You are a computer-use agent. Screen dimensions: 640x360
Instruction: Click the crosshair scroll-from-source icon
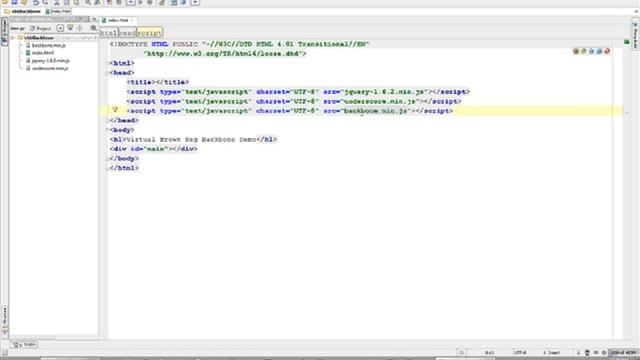(x=80, y=28)
